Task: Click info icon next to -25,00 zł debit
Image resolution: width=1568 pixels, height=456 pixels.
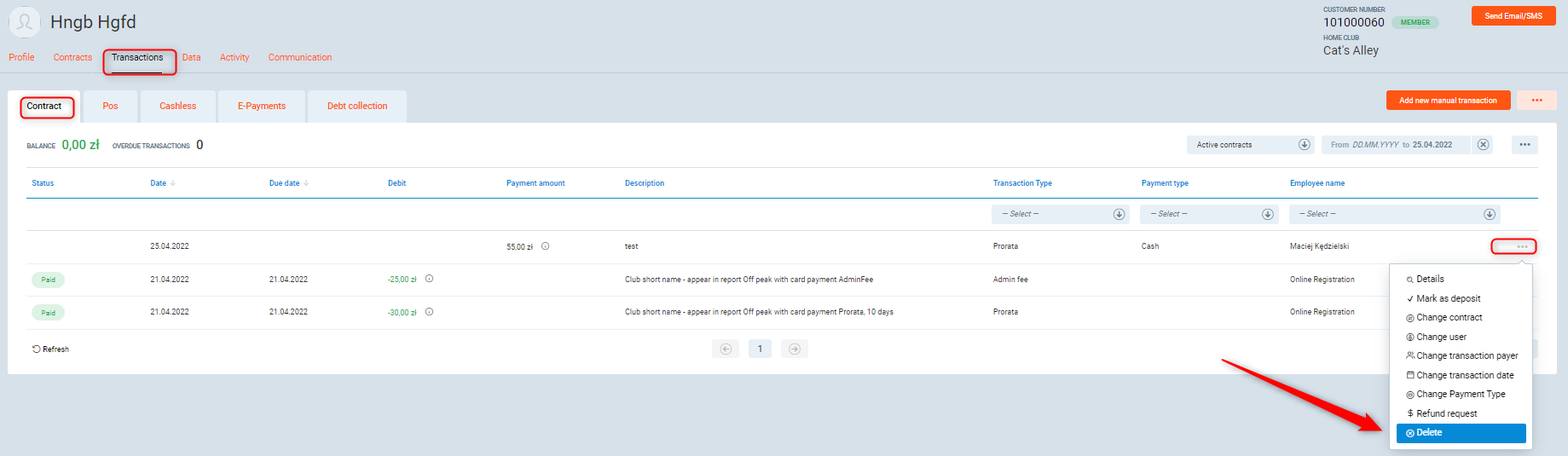Action: [x=429, y=279]
